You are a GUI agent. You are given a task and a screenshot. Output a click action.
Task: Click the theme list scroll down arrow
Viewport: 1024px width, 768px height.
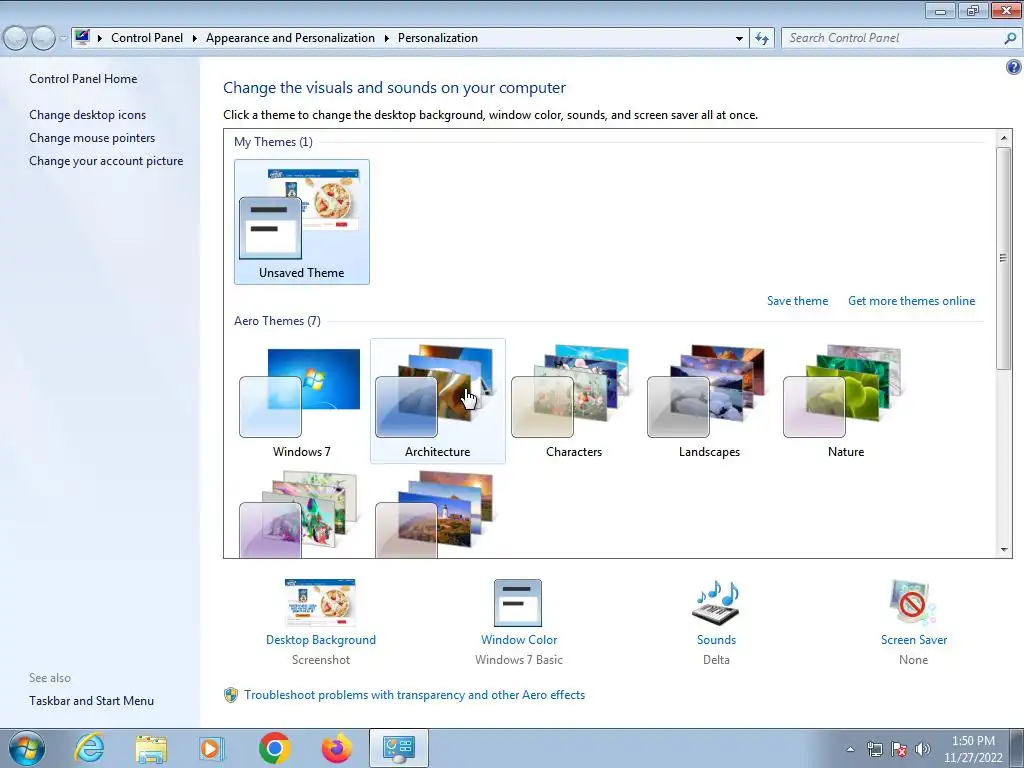tap(1004, 550)
